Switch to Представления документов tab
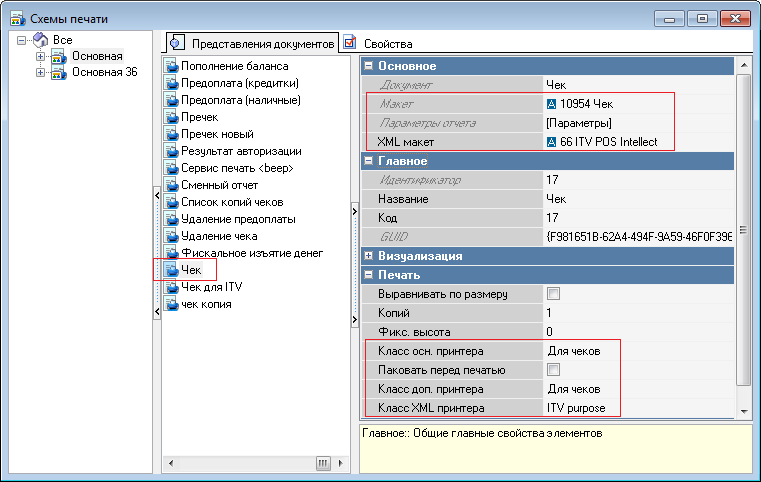This screenshot has height=482, width=761. point(261,44)
